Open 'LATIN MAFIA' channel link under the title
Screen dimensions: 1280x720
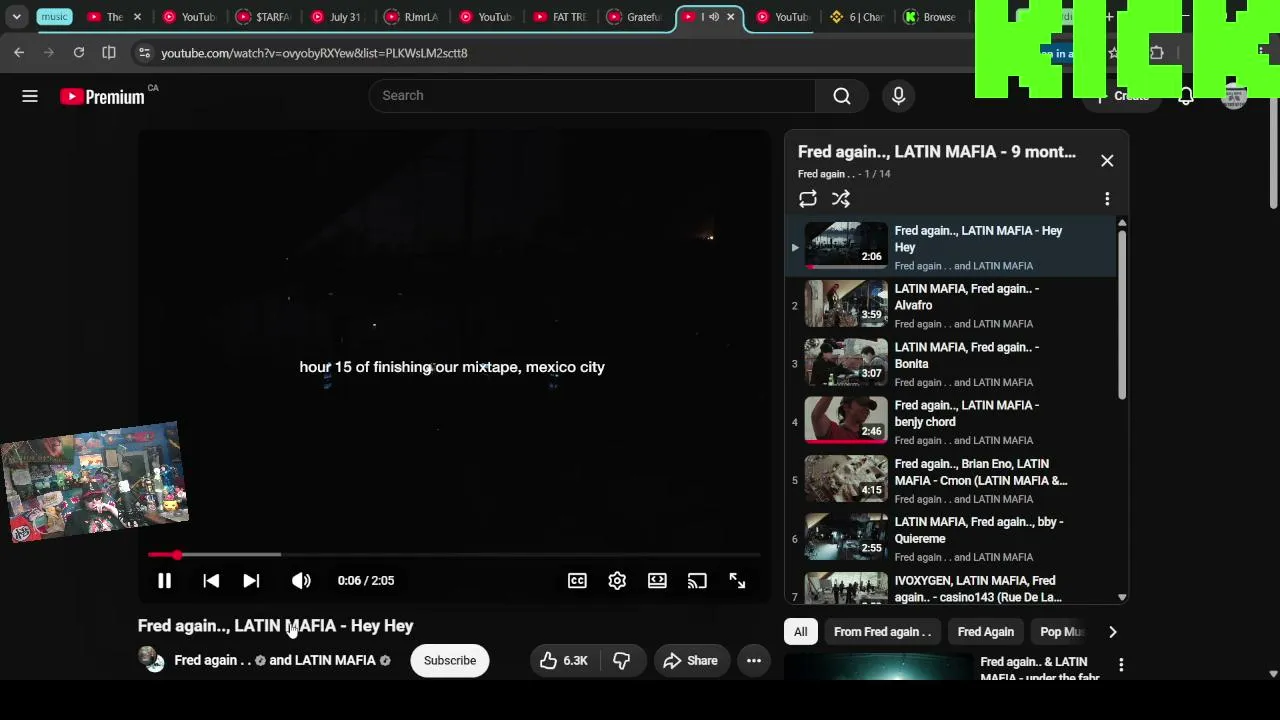pyautogui.click(x=335, y=661)
